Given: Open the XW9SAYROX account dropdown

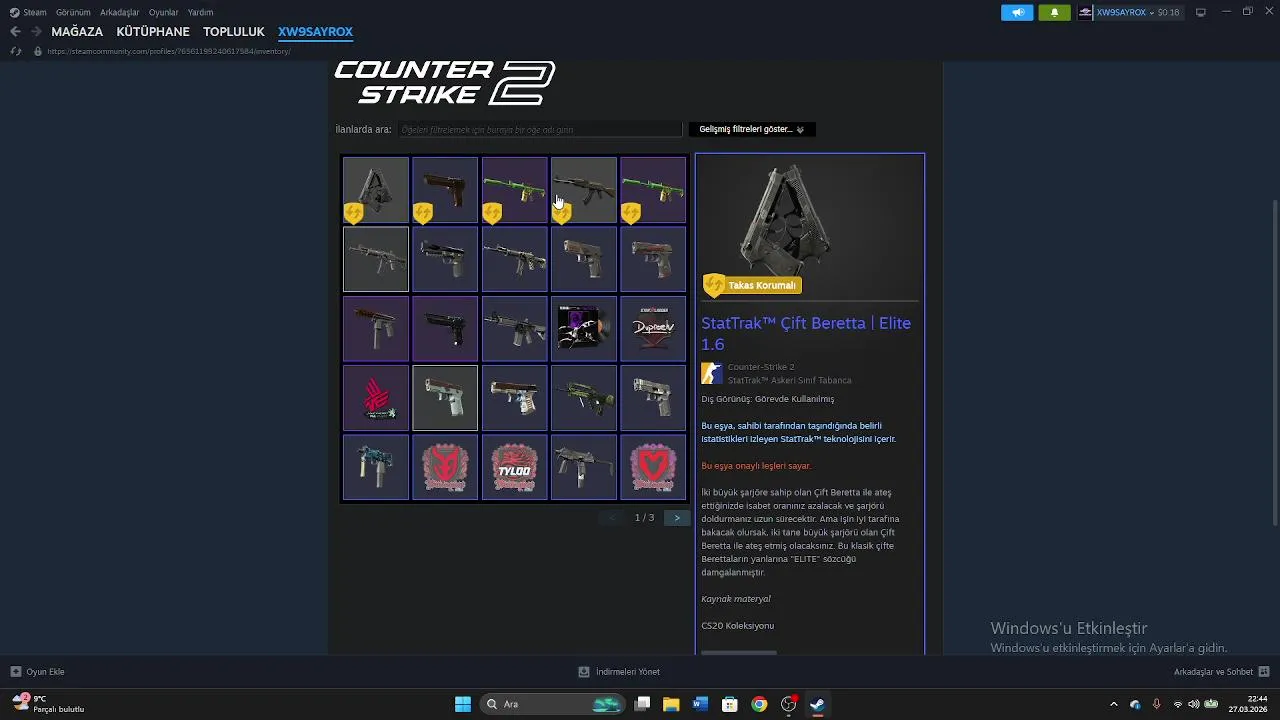Looking at the screenshot, I should click(x=1130, y=12).
